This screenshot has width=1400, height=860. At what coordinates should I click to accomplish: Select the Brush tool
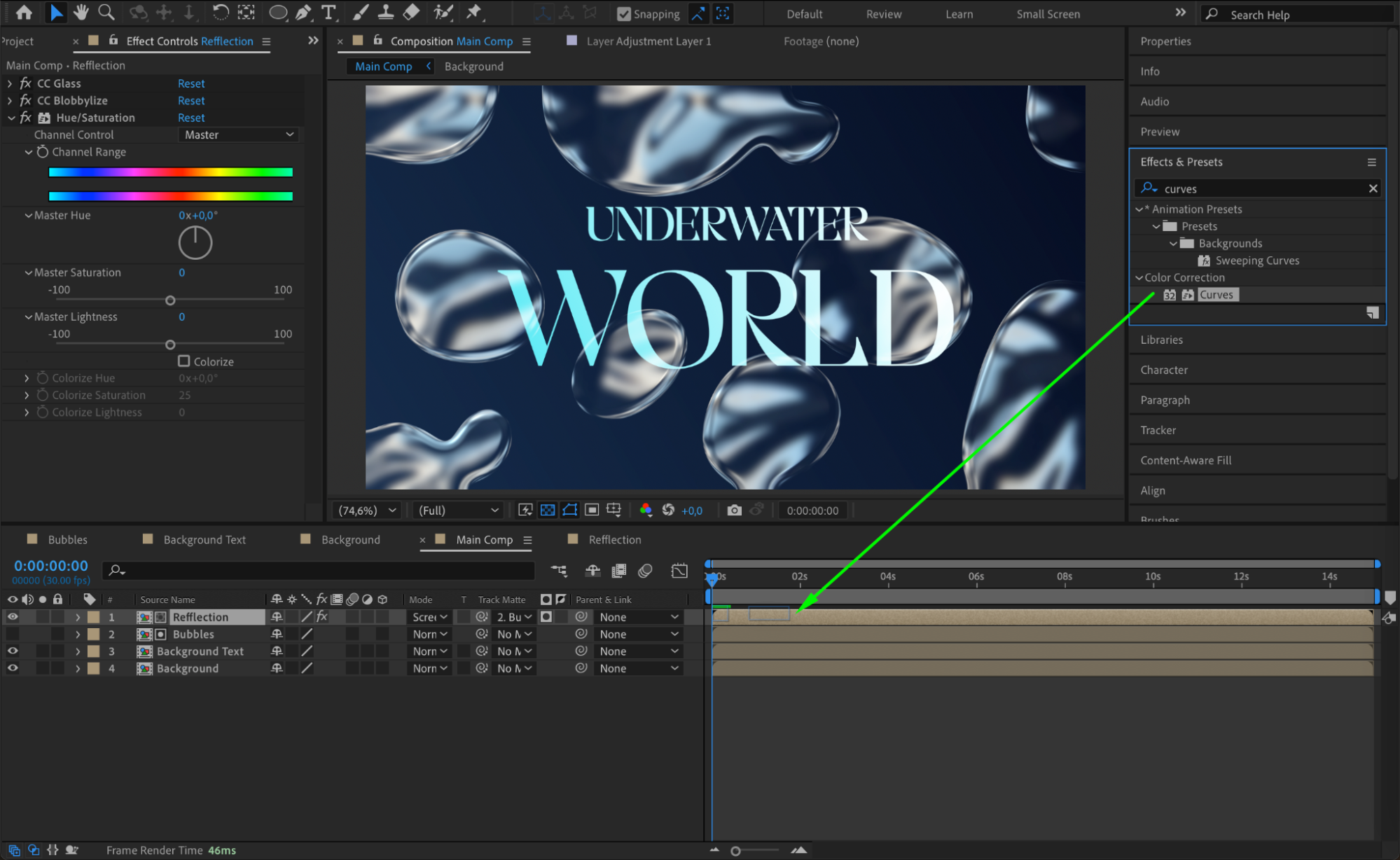[360, 12]
